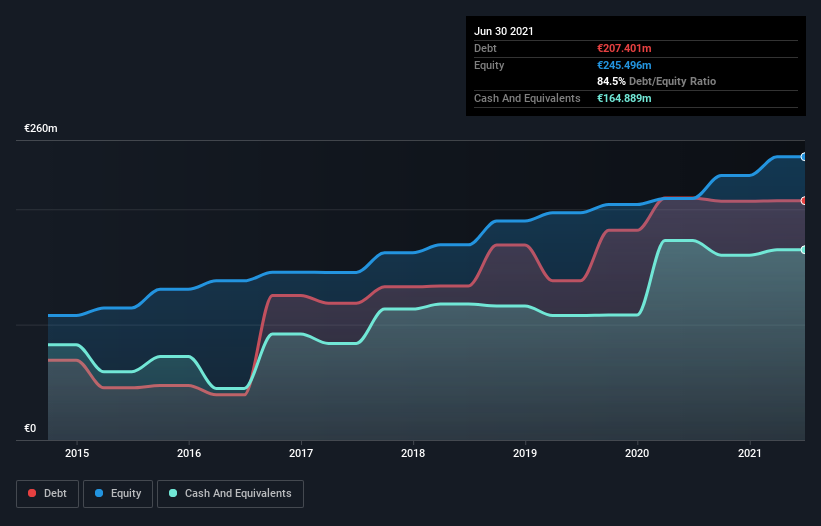Screen dimensions: 821x526
Task: Select the 2015 x-axis label
Action: 77,453
